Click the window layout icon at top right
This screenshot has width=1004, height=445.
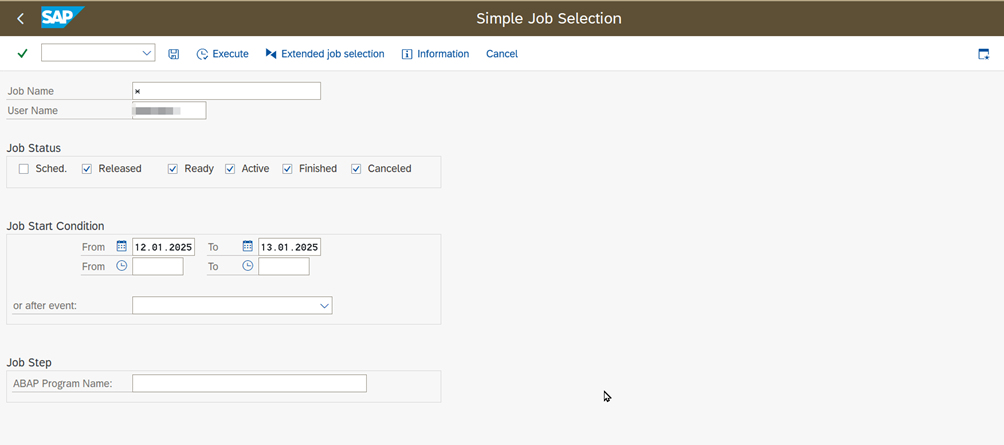tap(983, 54)
